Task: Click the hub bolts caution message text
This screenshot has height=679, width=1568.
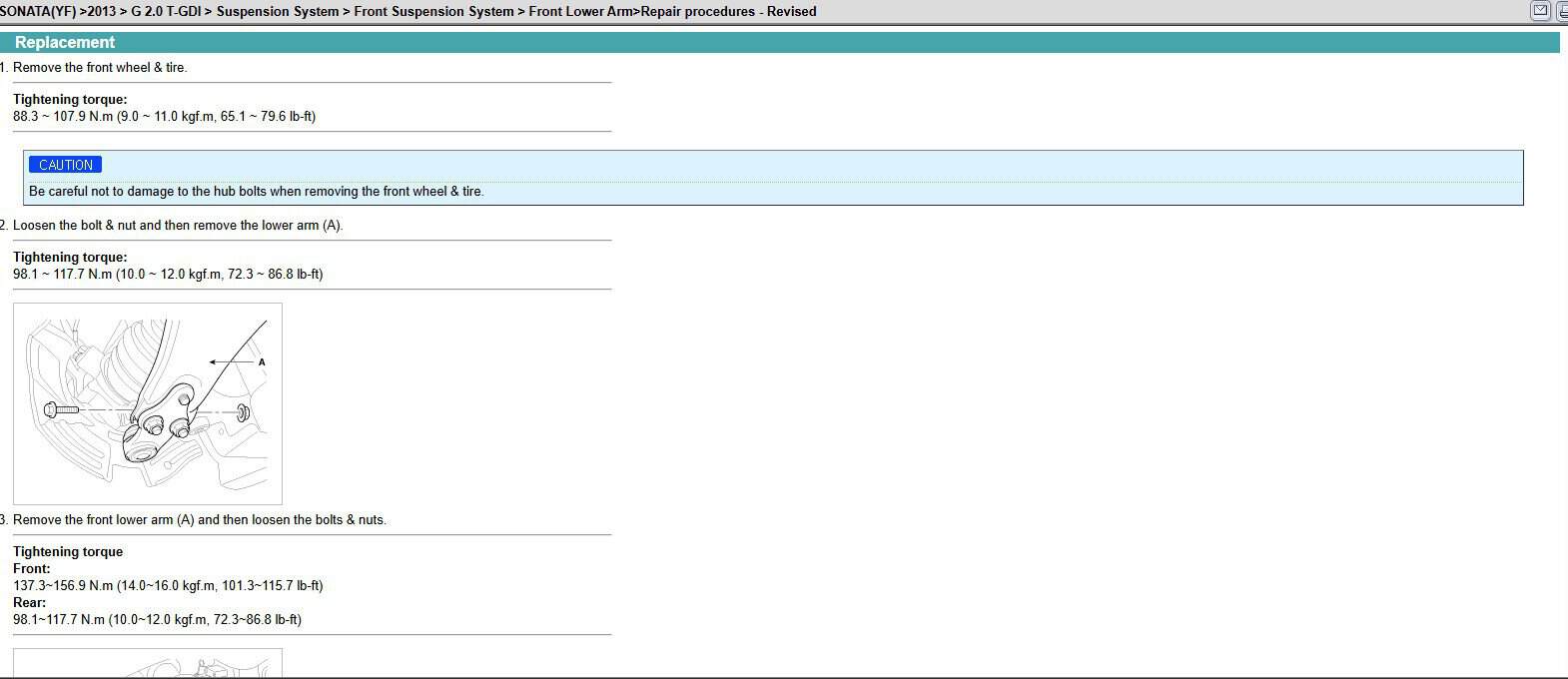Action: pos(256,192)
